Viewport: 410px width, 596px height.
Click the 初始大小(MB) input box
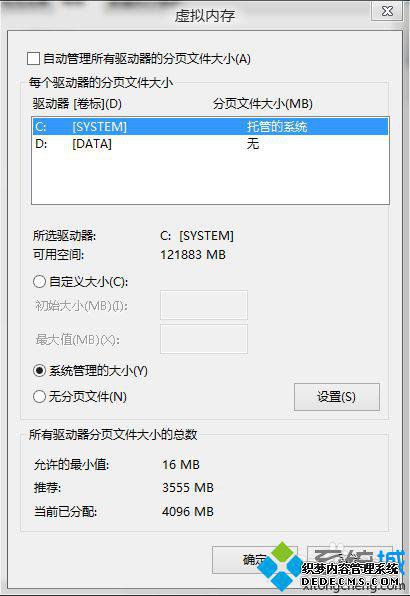[204, 305]
